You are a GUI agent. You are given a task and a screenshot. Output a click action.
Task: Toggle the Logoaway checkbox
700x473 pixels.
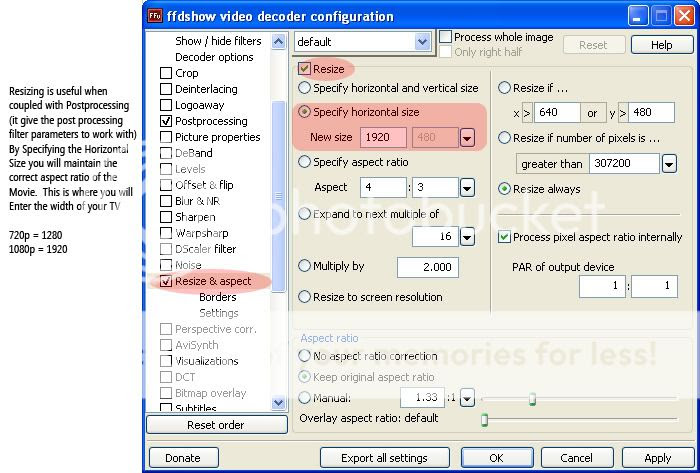pos(166,105)
